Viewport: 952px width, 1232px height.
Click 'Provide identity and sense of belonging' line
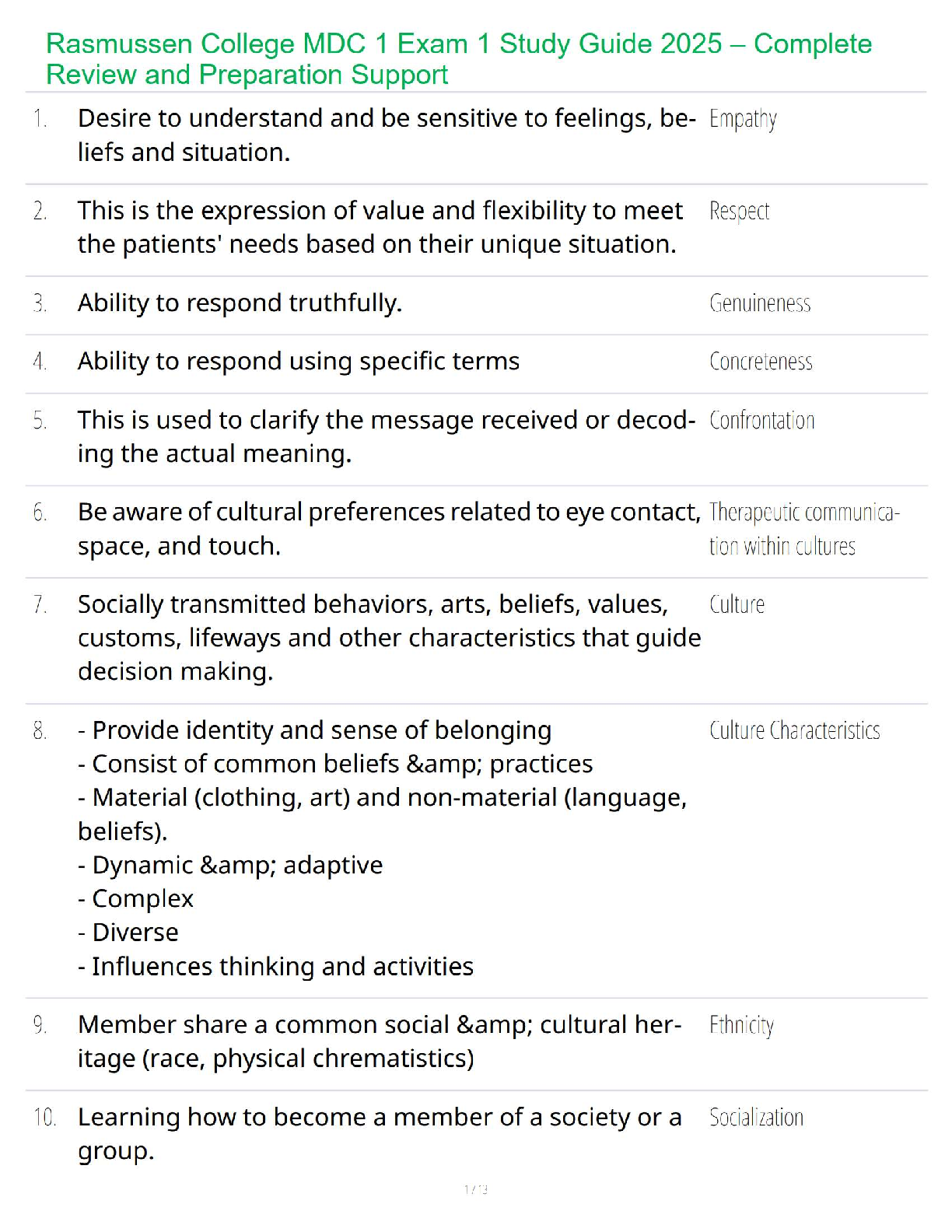click(x=315, y=730)
